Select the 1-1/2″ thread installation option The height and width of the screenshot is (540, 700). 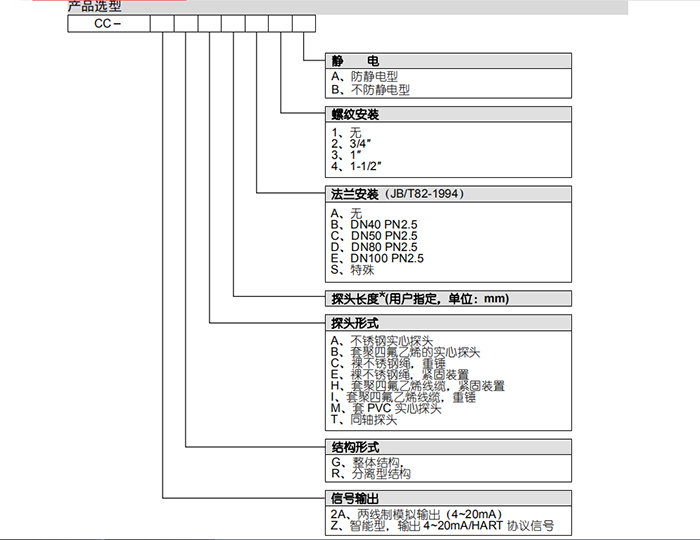point(358,165)
